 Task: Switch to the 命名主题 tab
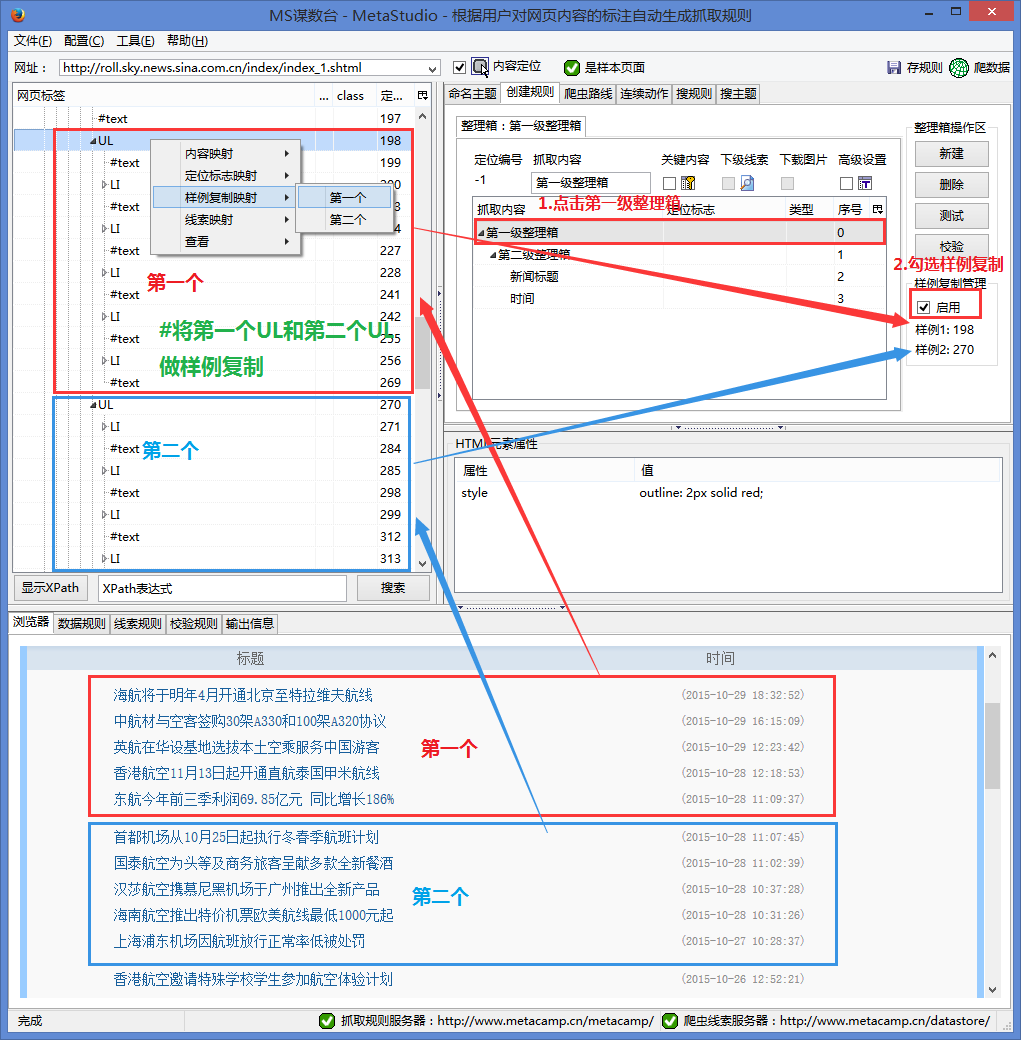click(472, 94)
